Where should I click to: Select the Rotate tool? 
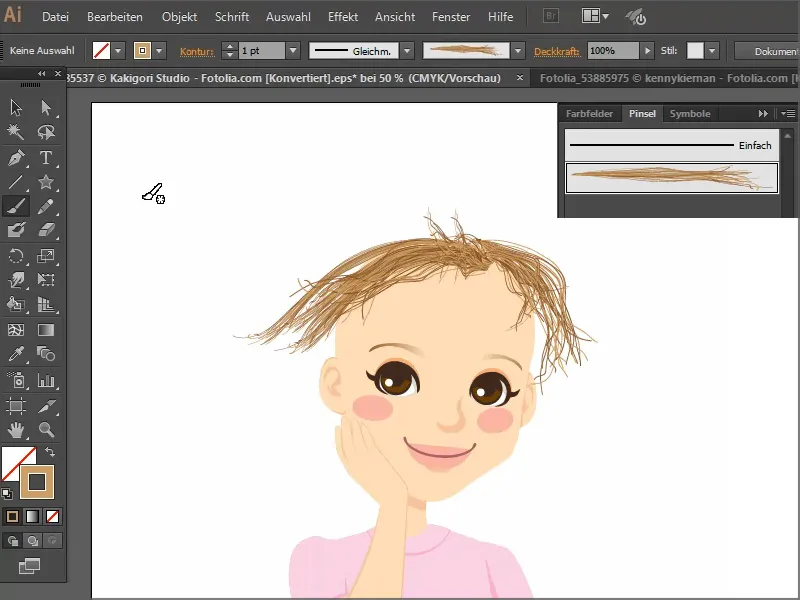(x=16, y=256)
